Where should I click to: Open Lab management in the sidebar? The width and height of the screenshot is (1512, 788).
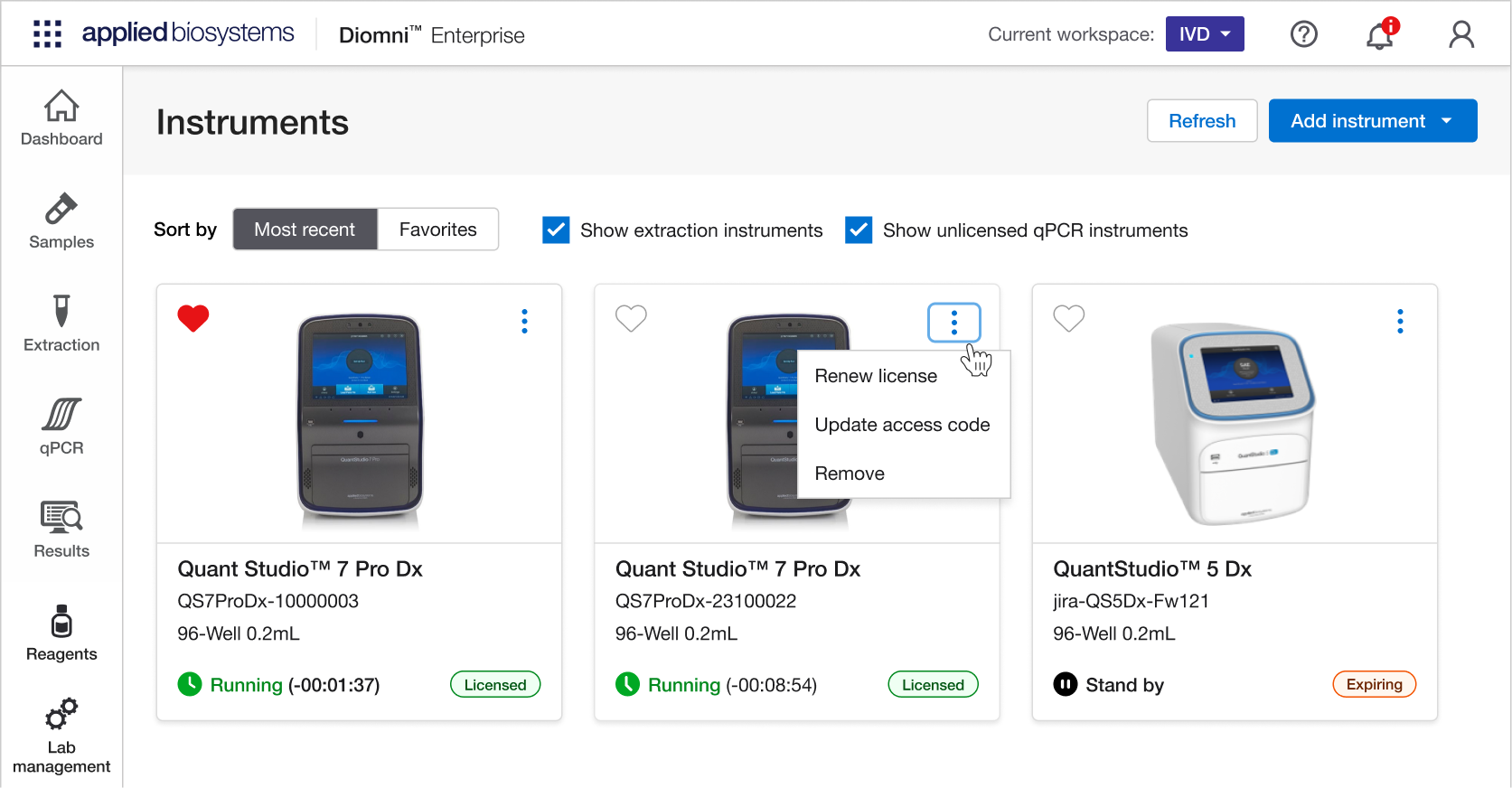pos(61,736)
